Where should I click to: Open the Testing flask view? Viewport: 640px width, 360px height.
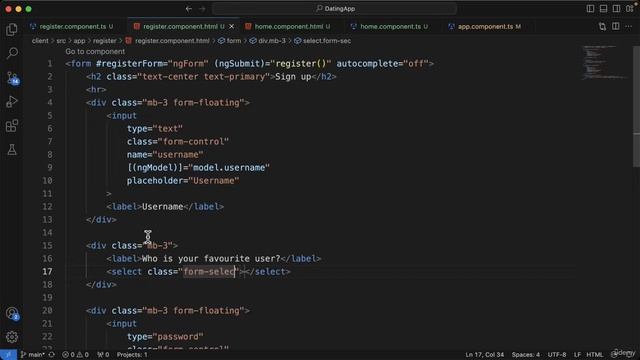tap(12, 150)
